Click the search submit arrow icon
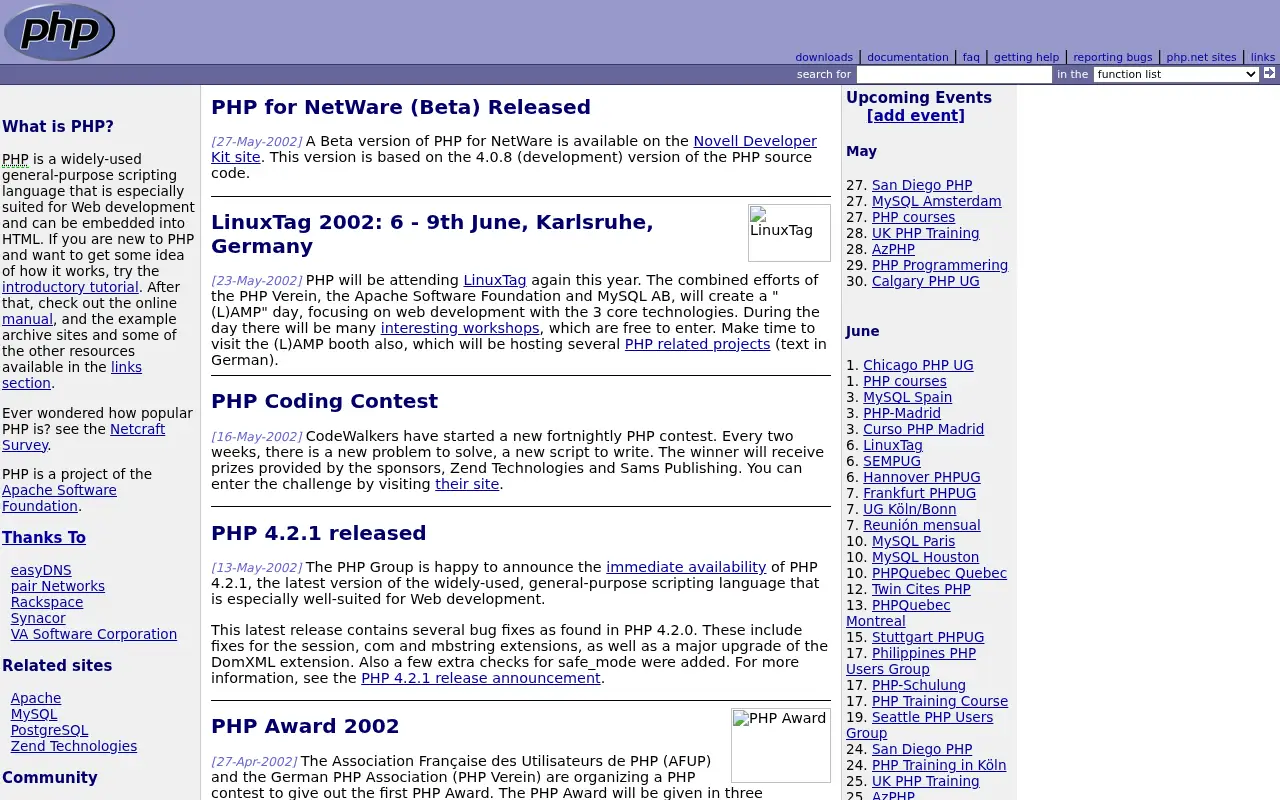This screenshot has height=800, width=1280. pyautogui.click(x=1269, y=73)
